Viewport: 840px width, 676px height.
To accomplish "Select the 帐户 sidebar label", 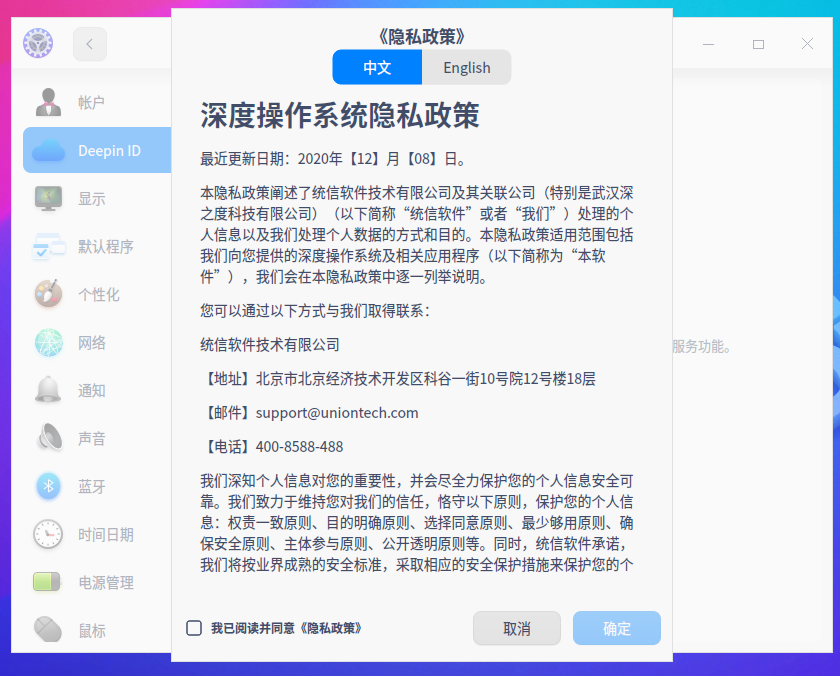I will point(91,102).
